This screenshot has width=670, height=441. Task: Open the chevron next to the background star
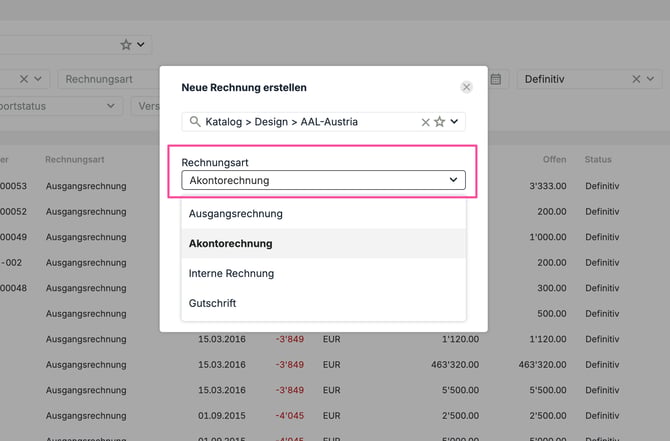coord(141,44)
